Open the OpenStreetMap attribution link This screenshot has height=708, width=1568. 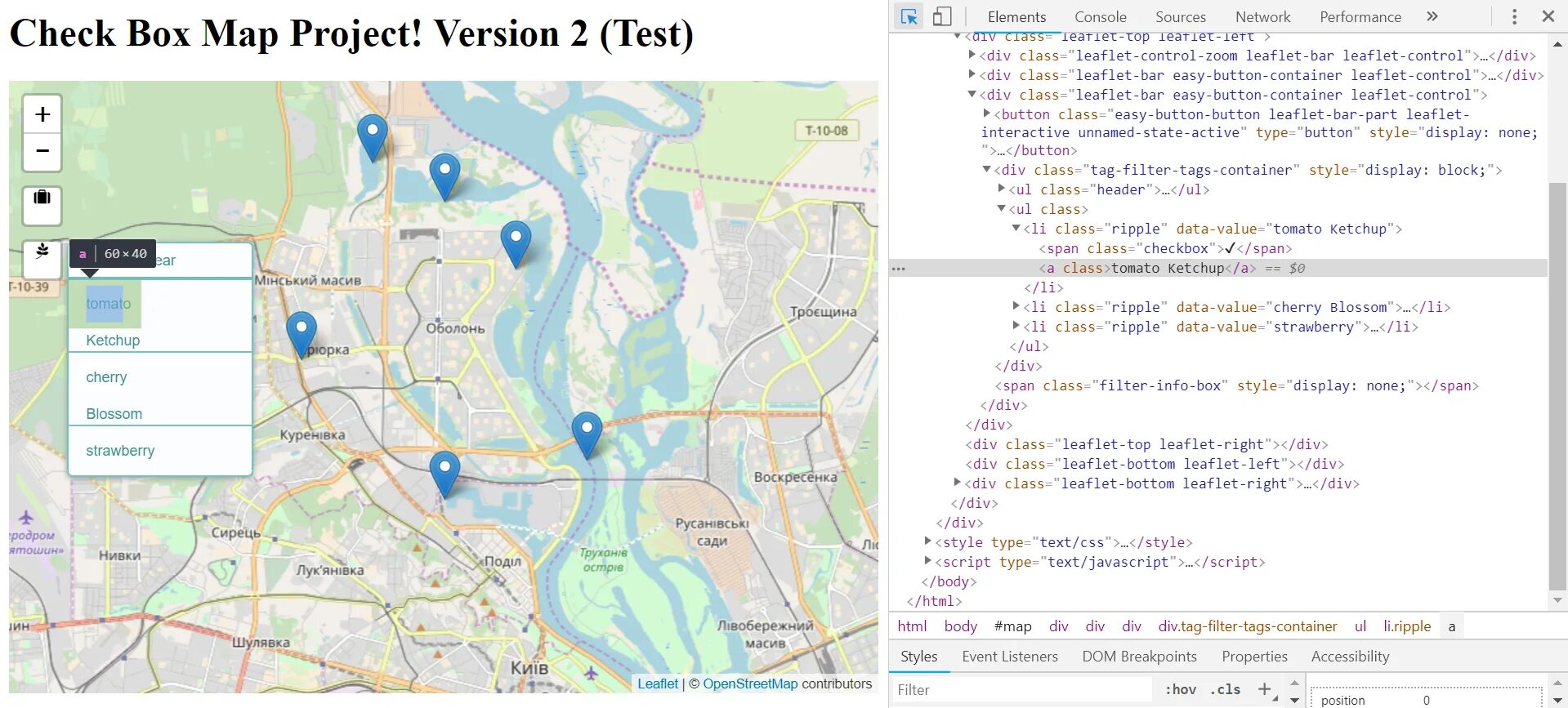pyautogui.click(x=750, y=684)
